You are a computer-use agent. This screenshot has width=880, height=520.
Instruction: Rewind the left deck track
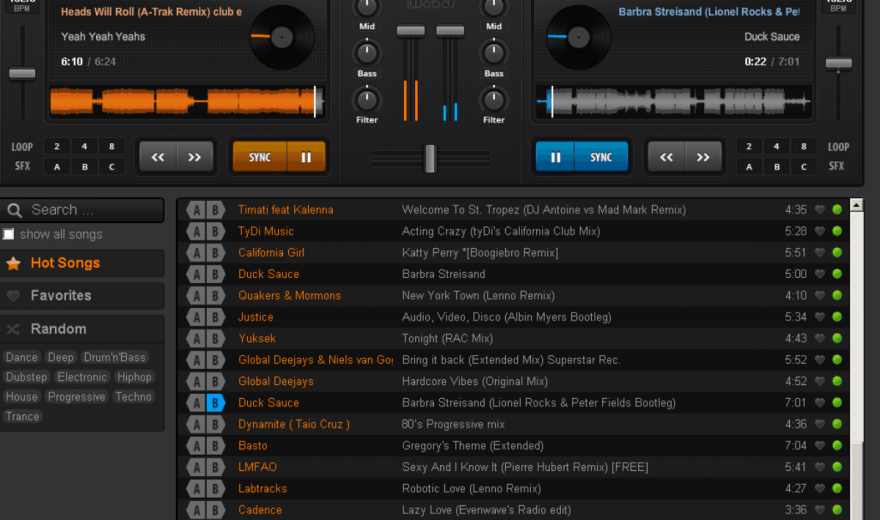coord(158,157)
